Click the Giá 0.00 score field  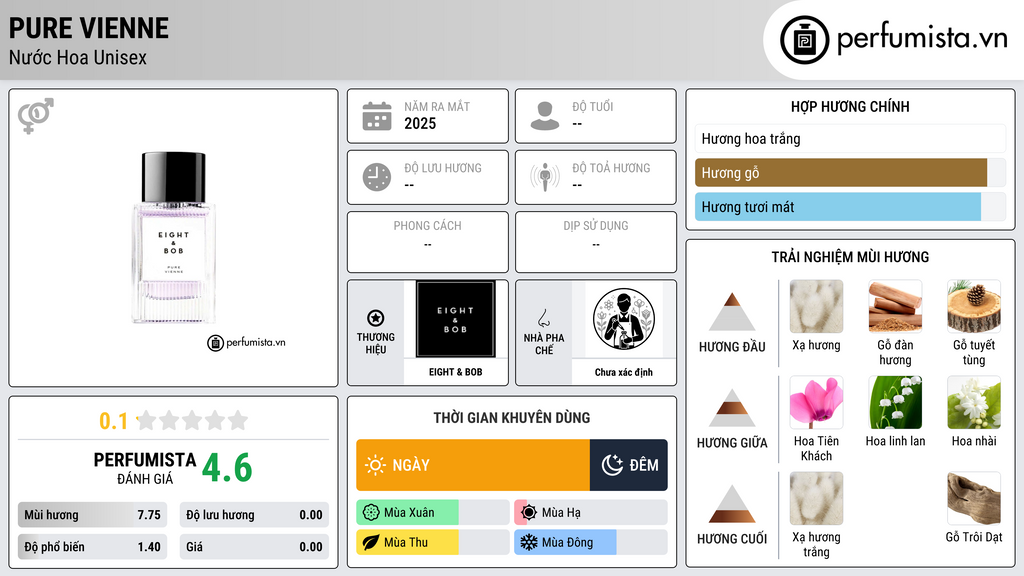coord(254,547)
